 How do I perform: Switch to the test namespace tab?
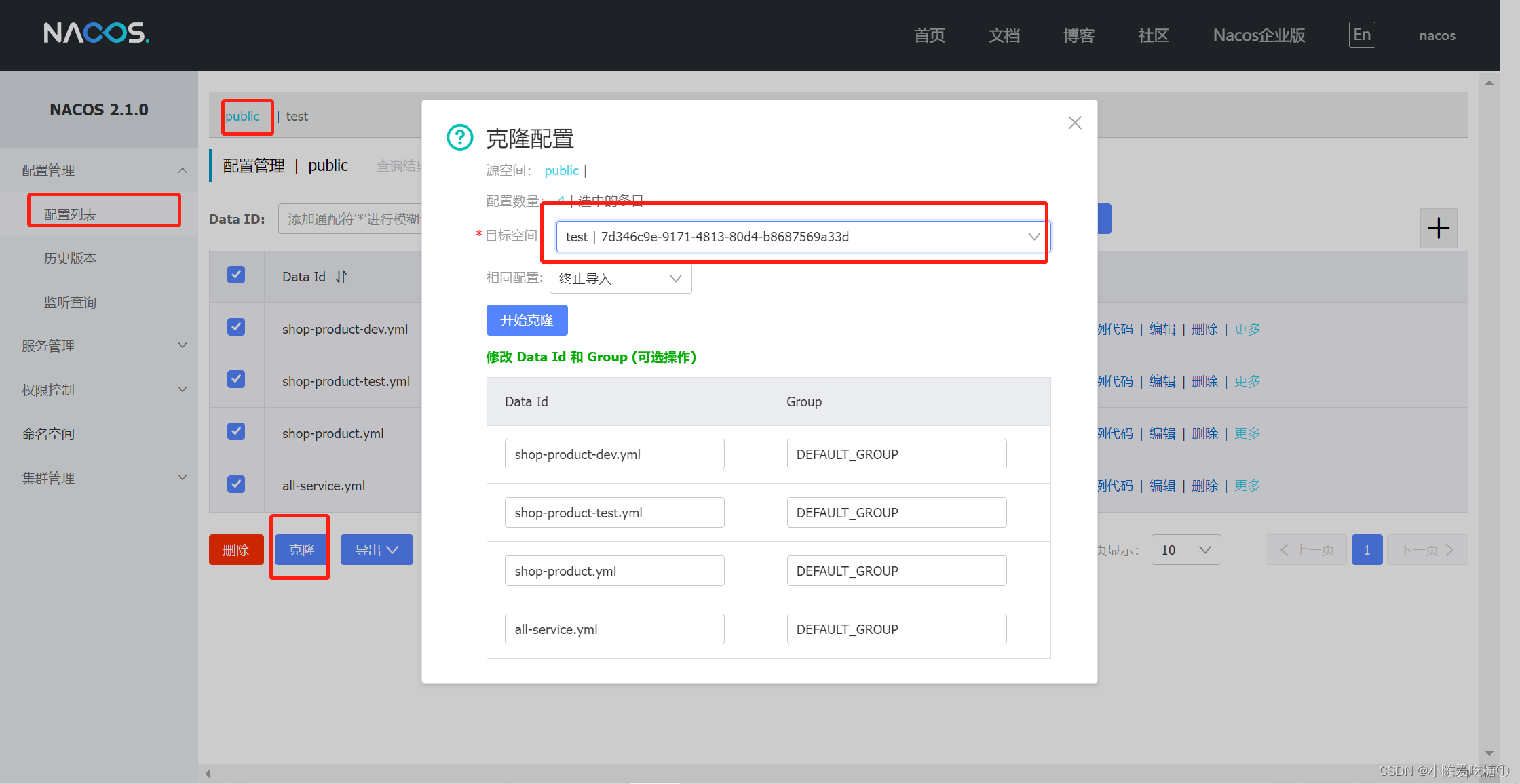[x=297, y=117]
